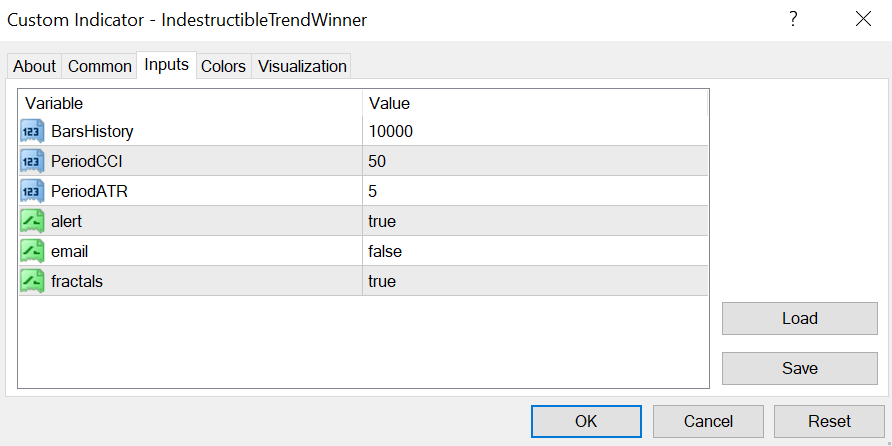
Task: Click the email value false cell
Action: (x=535, y=251)
